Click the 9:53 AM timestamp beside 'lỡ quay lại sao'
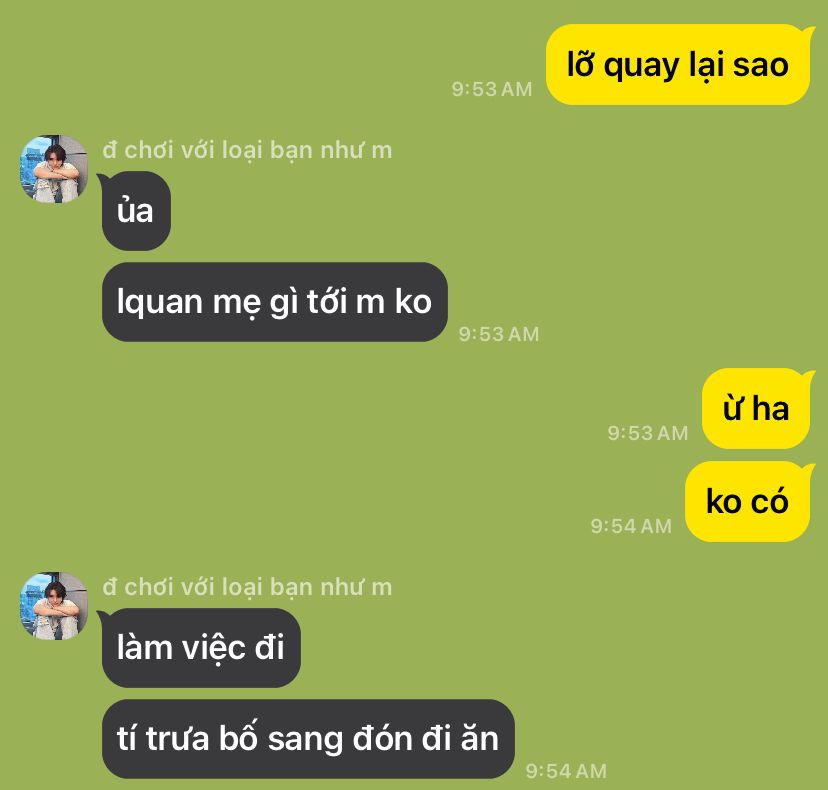The width and height of the screenshot is (828, 790). tap(492, 89)
